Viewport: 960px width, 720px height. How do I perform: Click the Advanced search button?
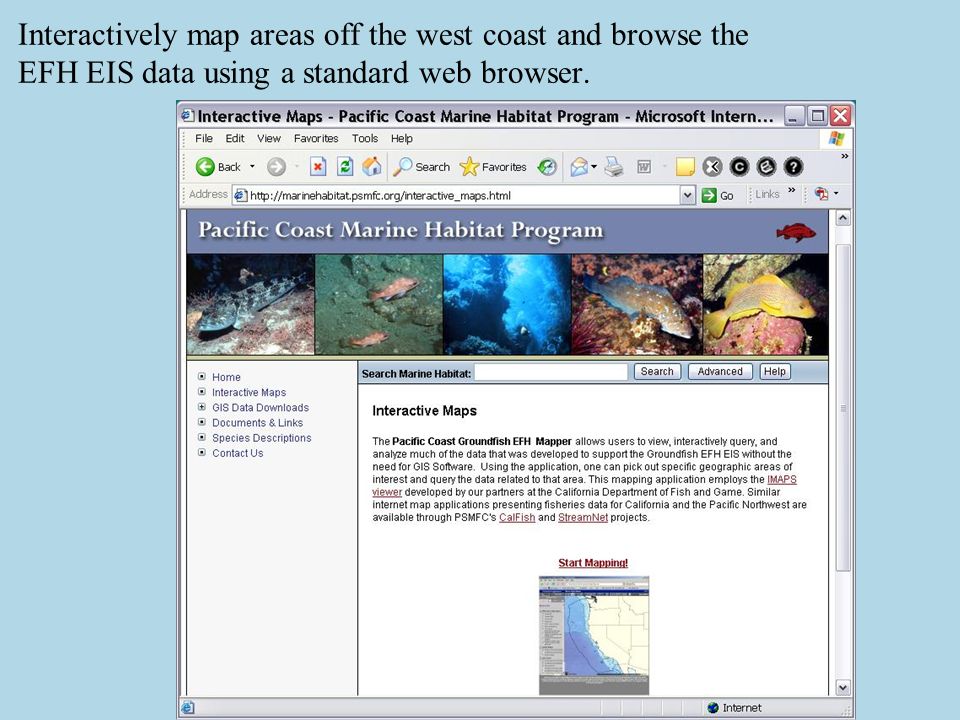[720, 372]
